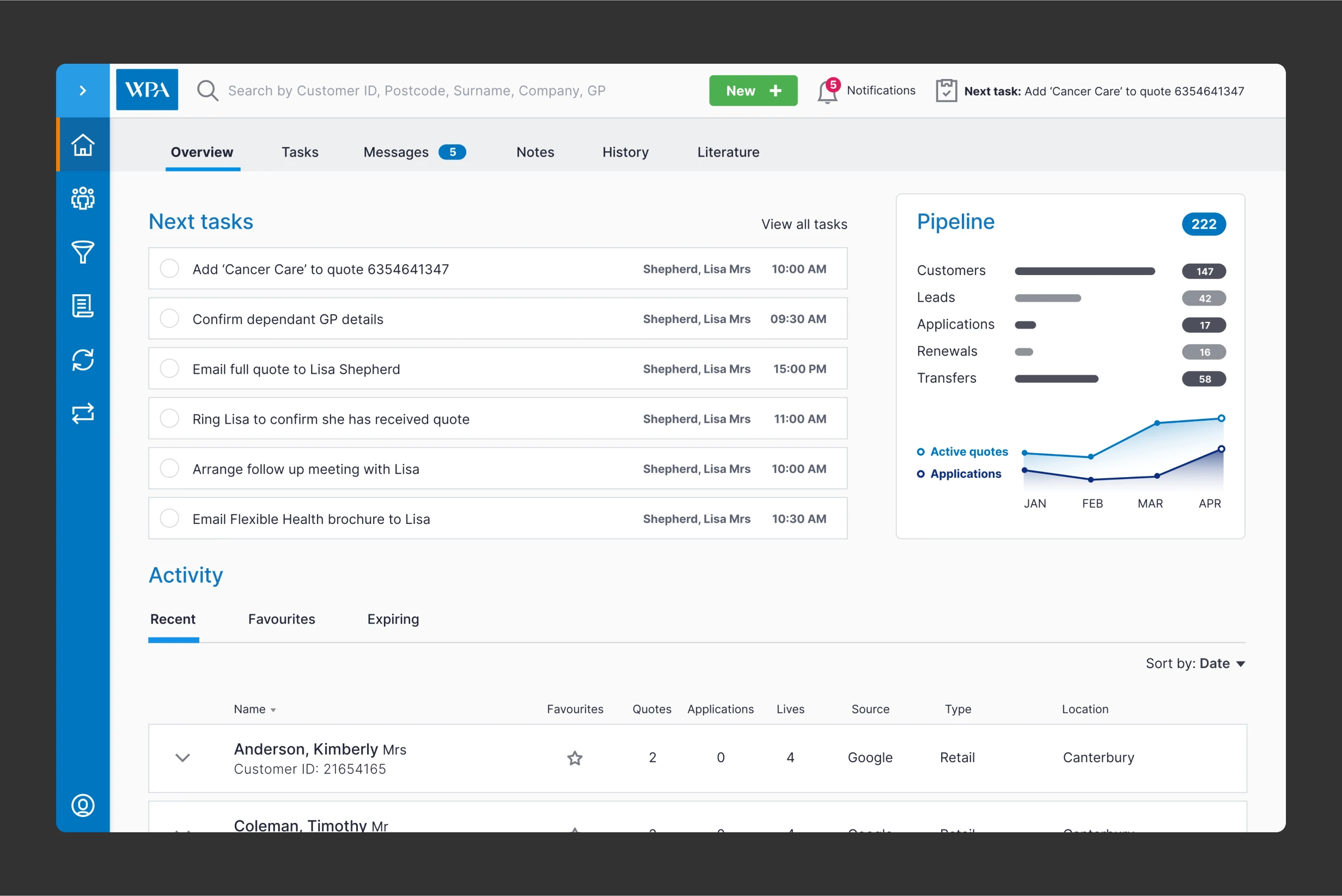Favourite Anderson, Kimberly with the star icon
1342x896 pixels.
pyautogui.click(x=575, y=758)
